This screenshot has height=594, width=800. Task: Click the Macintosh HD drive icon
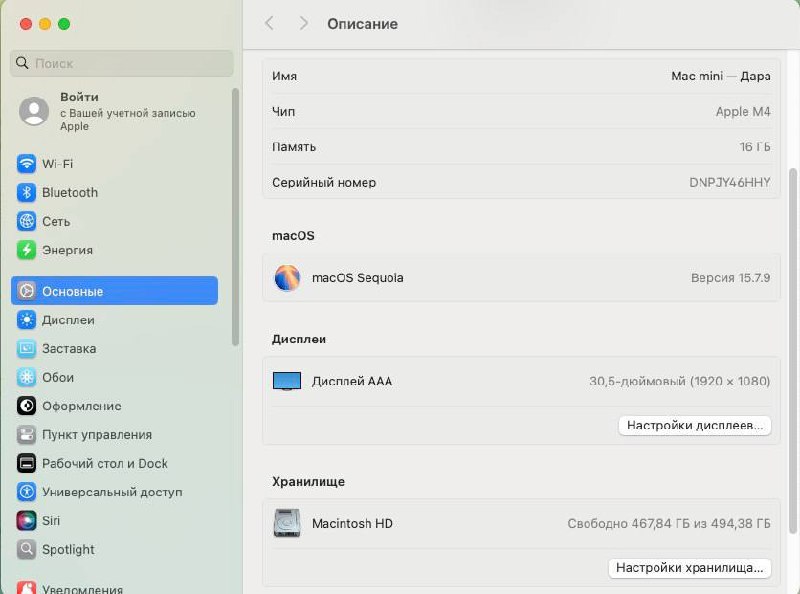(x=287, y=523)
